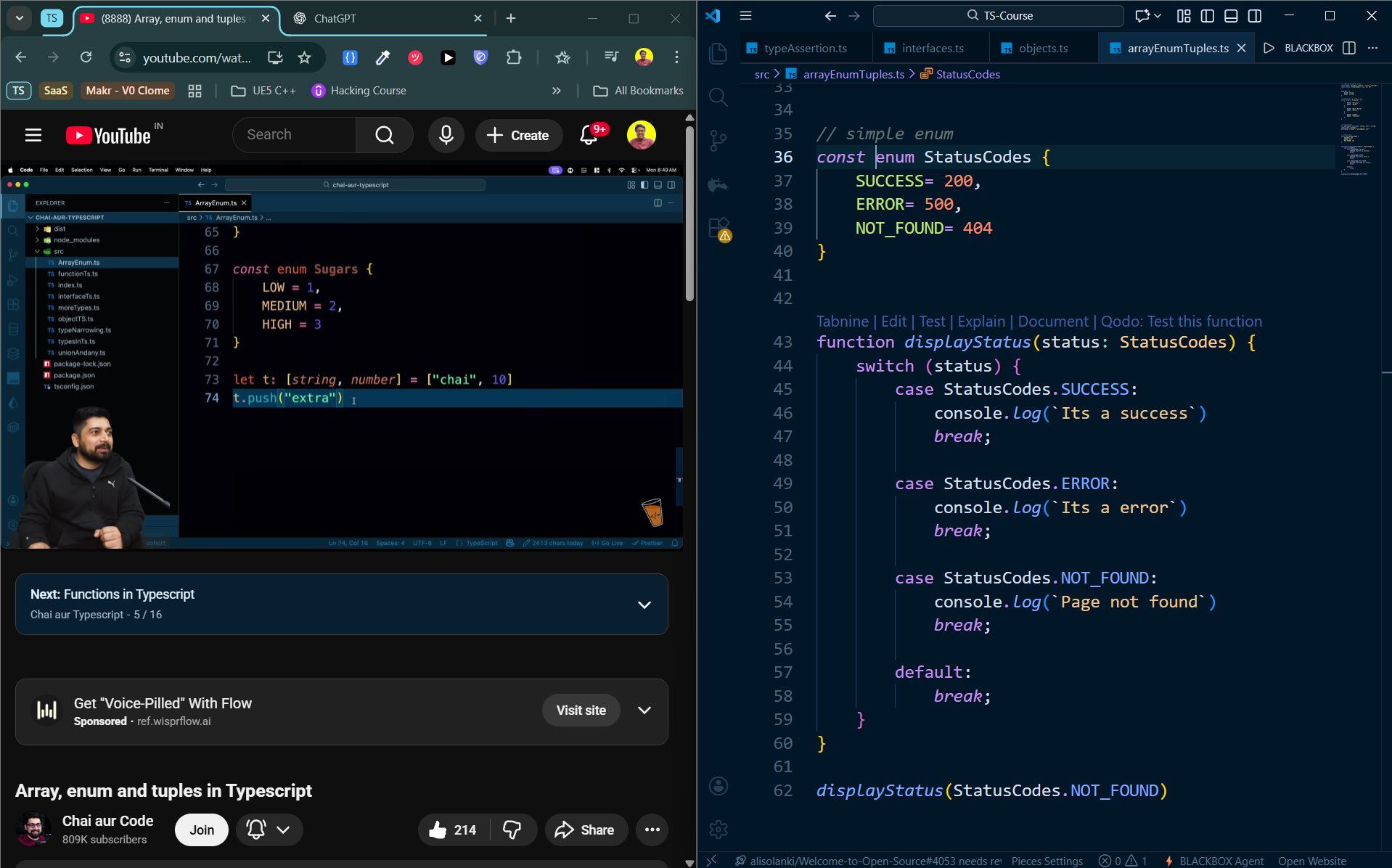Open the Source Control view
The height and width of the screenshot is (868, 1392).
click(718, 142)
